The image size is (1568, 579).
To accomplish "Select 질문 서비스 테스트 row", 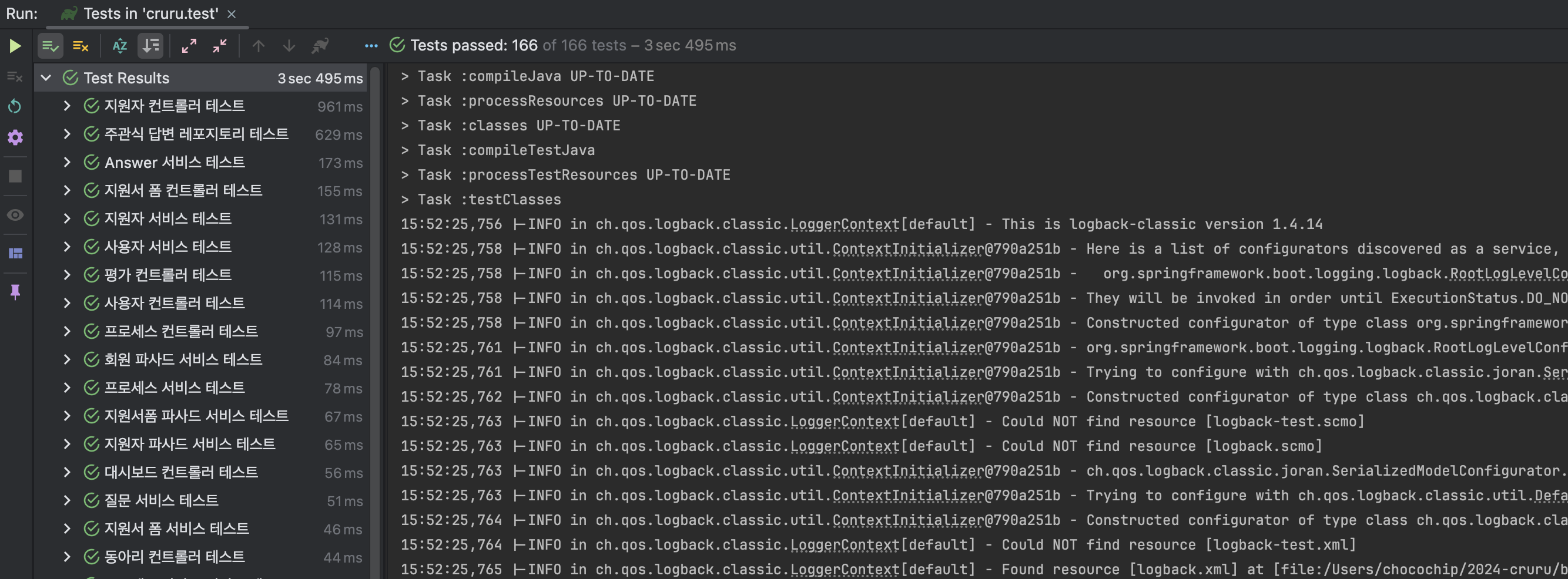I will (x=201, y=500).
